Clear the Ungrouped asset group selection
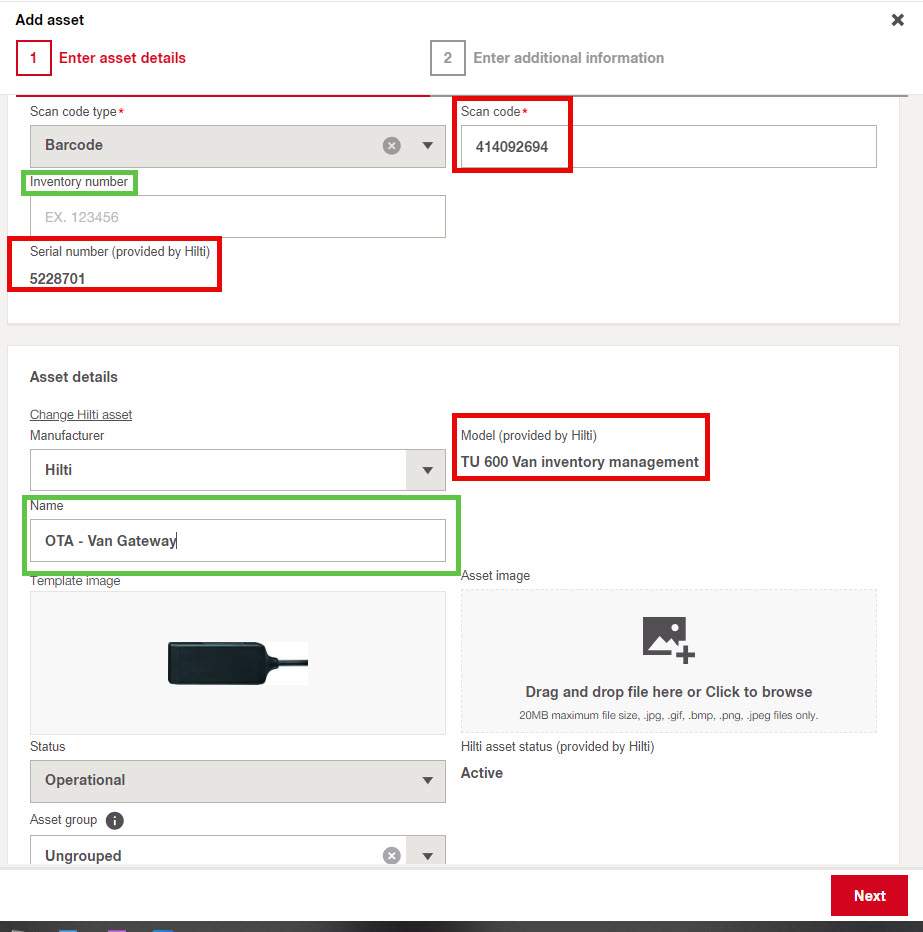 point(392,856)
